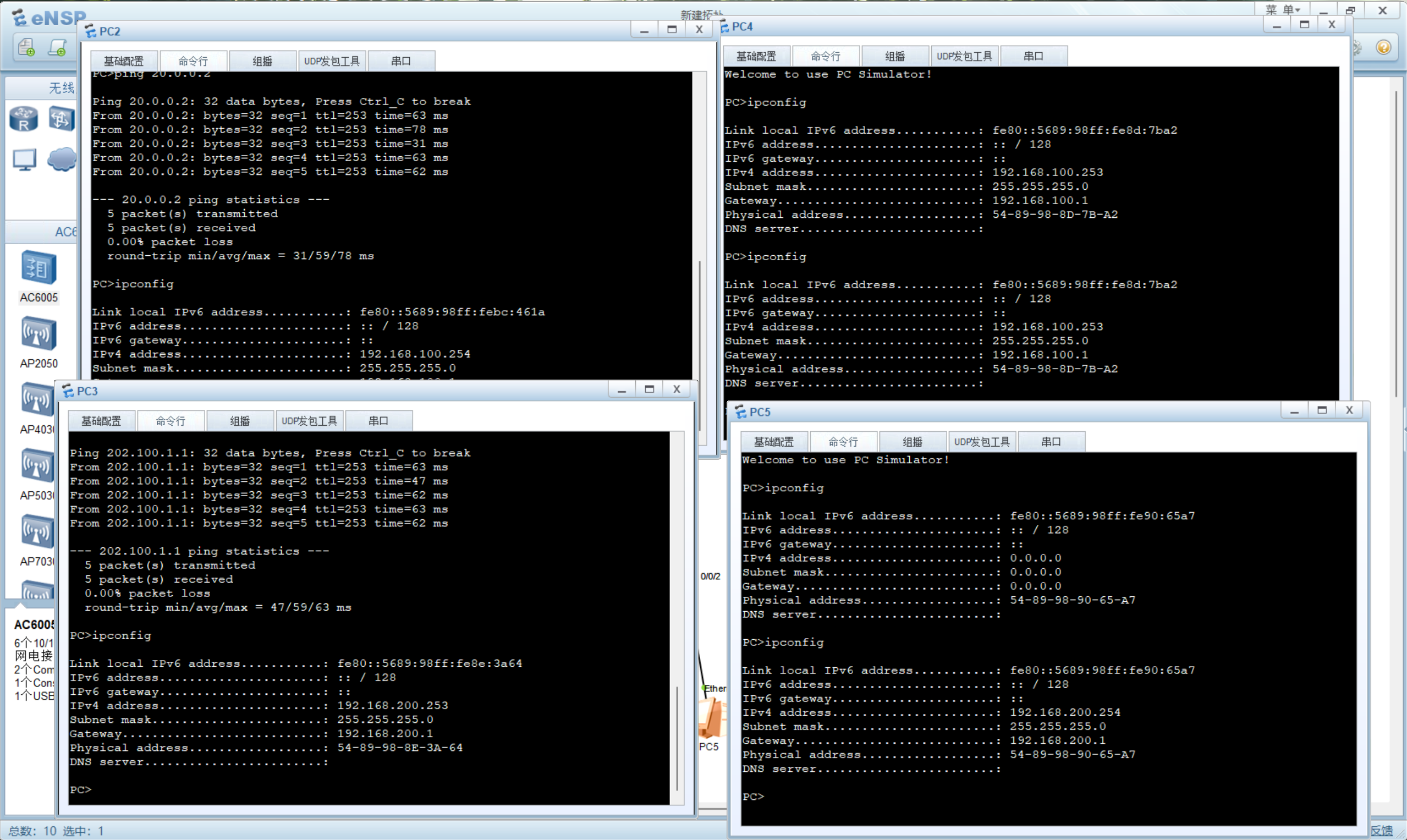1407x840 pixels.
Task: Switch to 命令行 tab in PC5
Action: pos(843,442)
